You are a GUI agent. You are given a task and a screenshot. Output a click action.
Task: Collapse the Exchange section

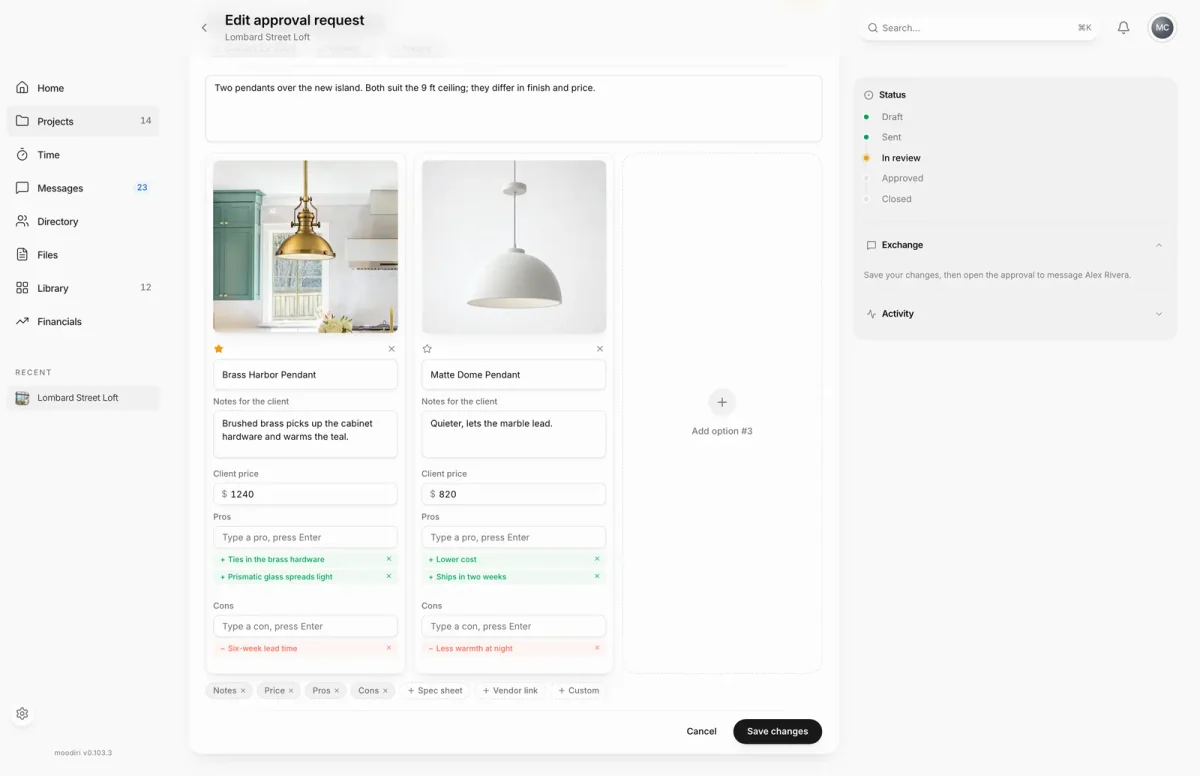[x=1159, y=245]
